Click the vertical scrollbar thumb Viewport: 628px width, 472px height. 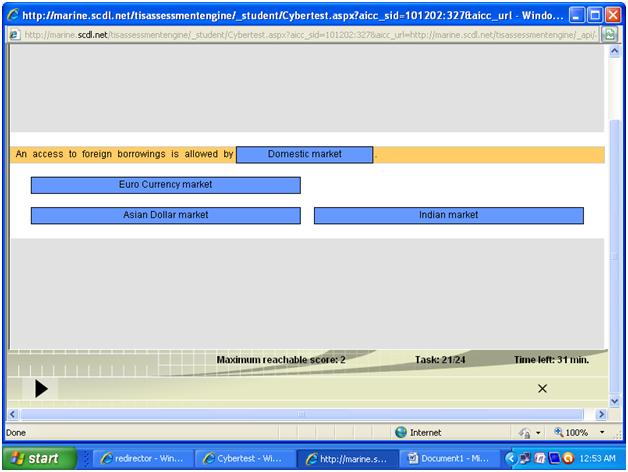pyautogui.click(x=615, y=256)
